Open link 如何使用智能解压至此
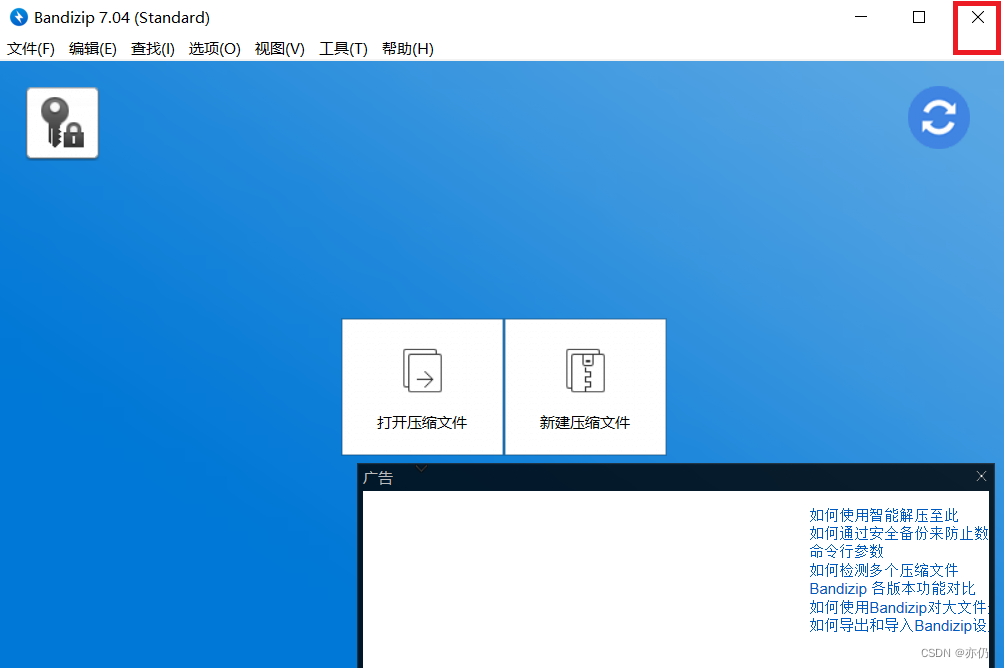This screenshot has height=668, width=1004. [x=884, y=515]
